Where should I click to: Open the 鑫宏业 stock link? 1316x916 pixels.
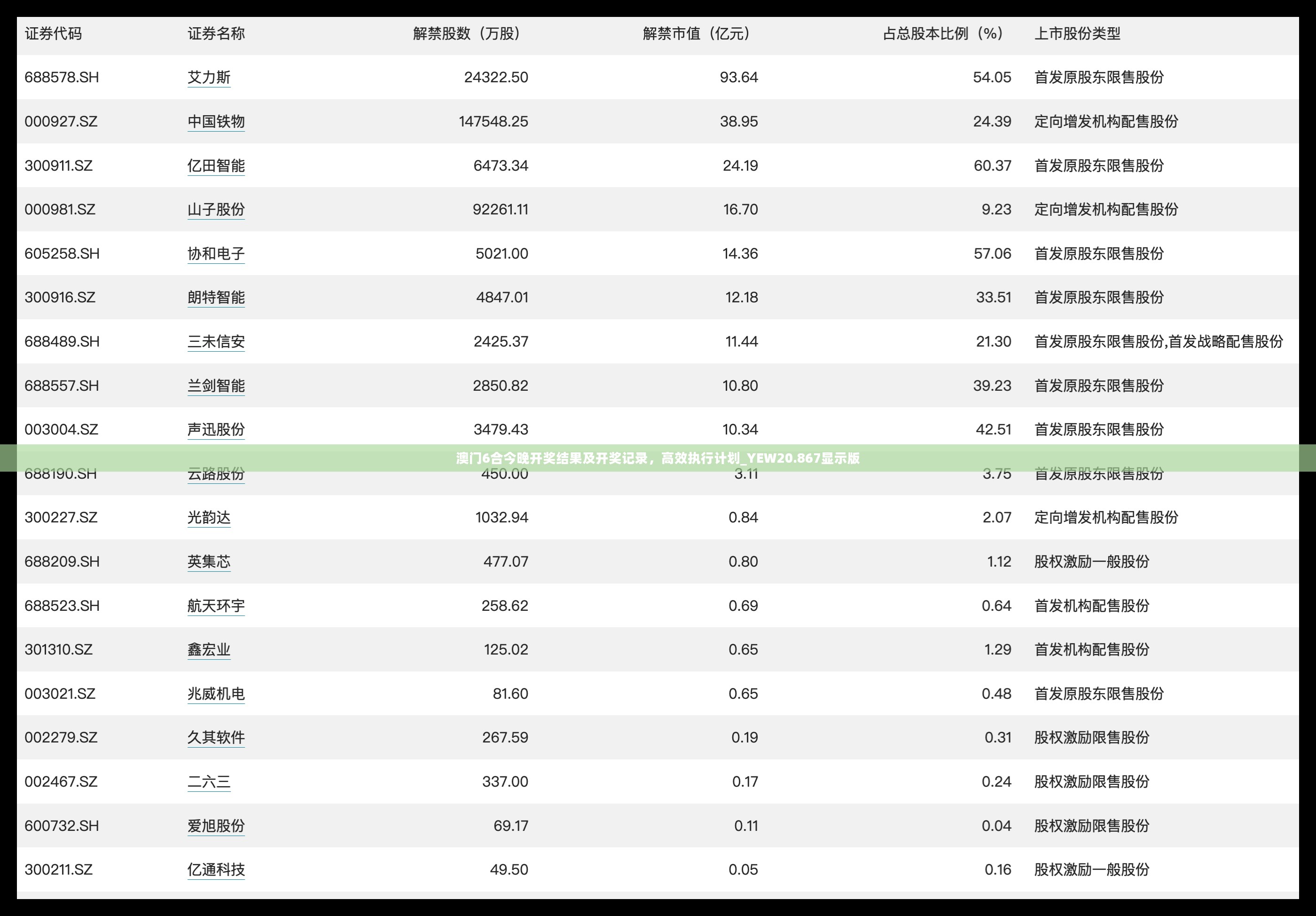coord(209,649)
